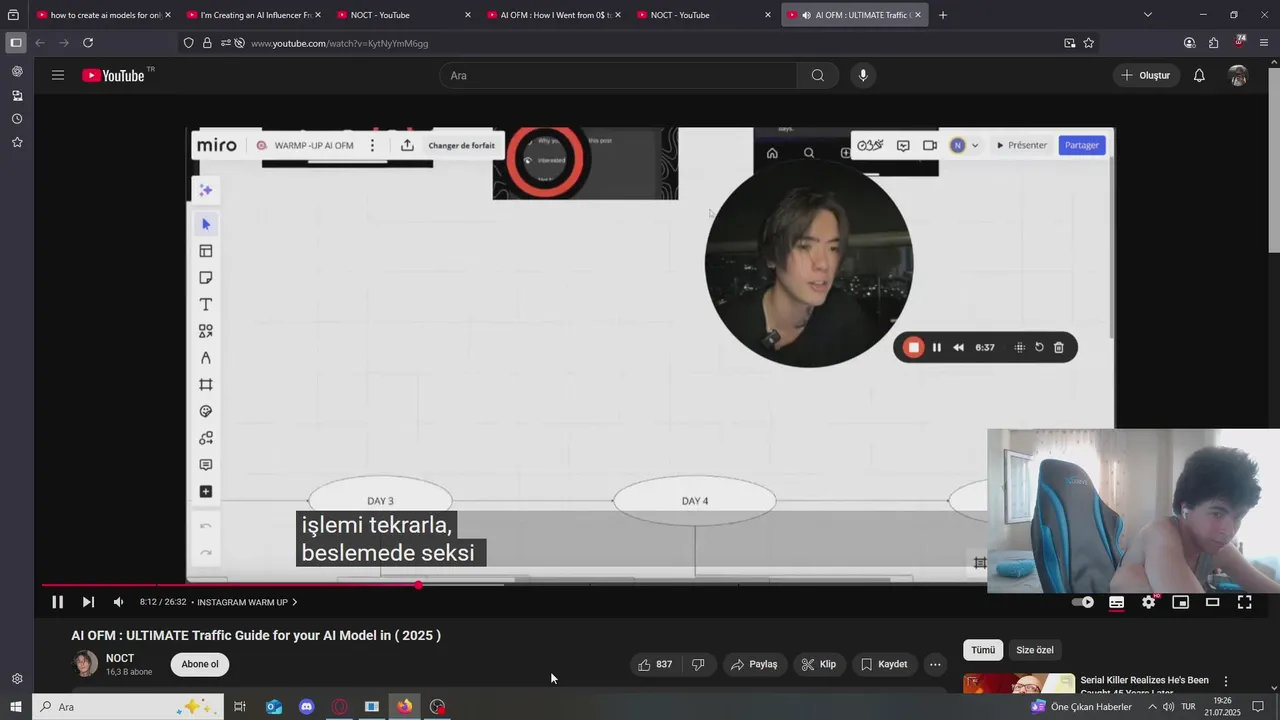Image resolution: width=1280 pixels, height=720 pixels.
Task: Open the tab search dropdown arrow
Action: point(1147,15)
